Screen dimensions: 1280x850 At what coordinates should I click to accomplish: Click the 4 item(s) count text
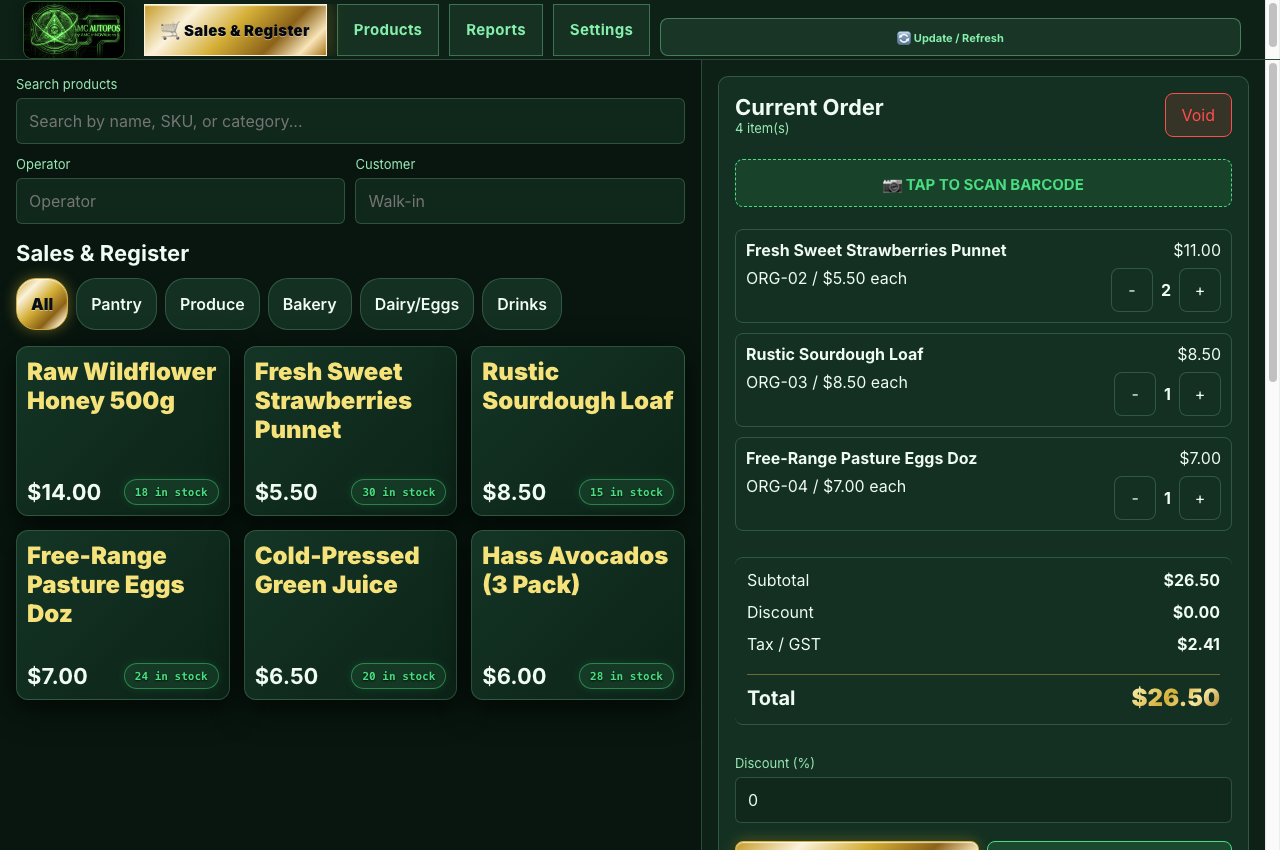tap(762, 128)
